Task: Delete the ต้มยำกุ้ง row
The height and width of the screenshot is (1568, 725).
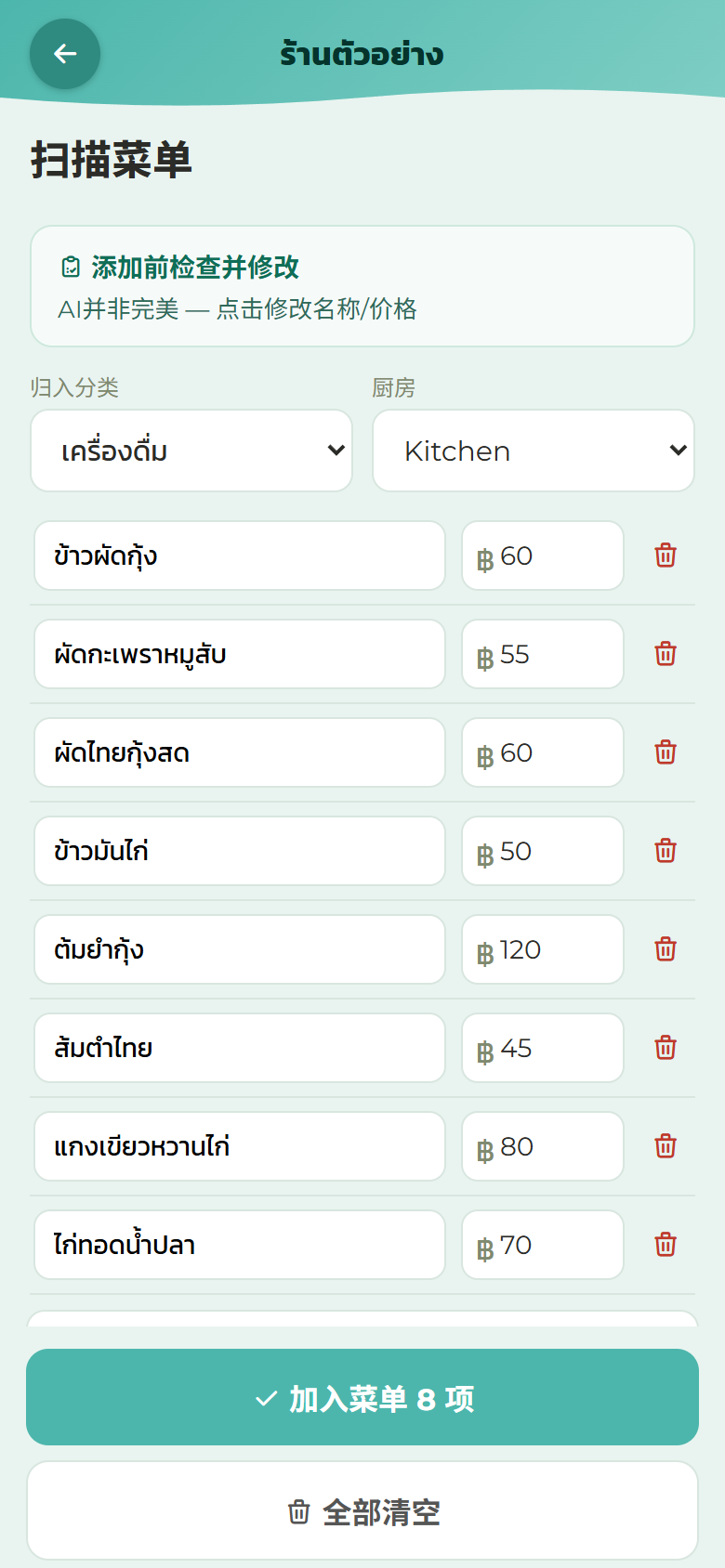Action: click(666, 949)
